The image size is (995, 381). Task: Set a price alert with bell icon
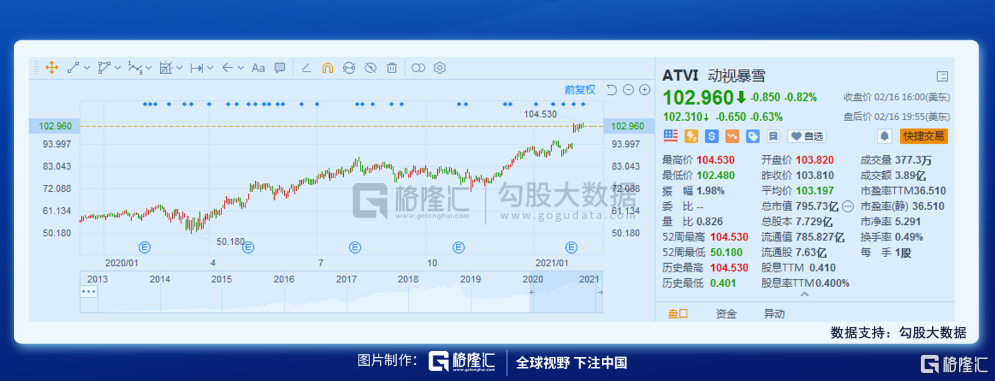884,136
